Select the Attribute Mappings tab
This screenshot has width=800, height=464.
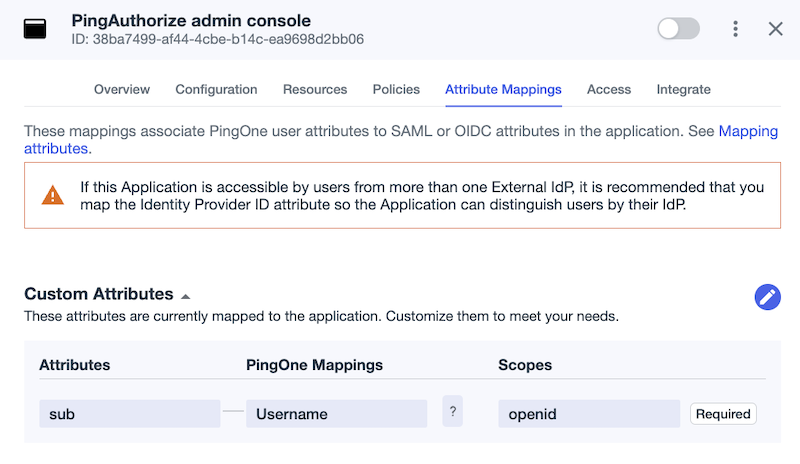pos(503,89)
